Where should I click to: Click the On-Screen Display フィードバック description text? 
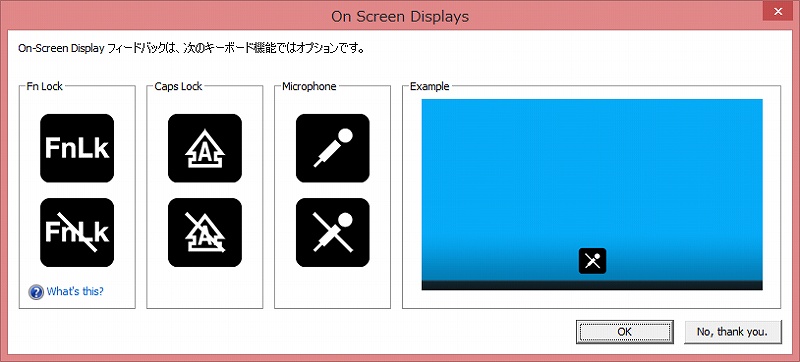click(x=191, y=49)
